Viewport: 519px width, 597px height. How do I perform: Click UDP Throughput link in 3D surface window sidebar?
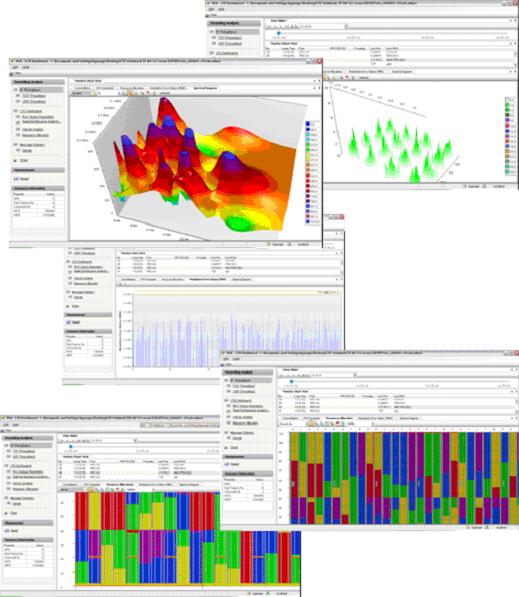(34, 102)
